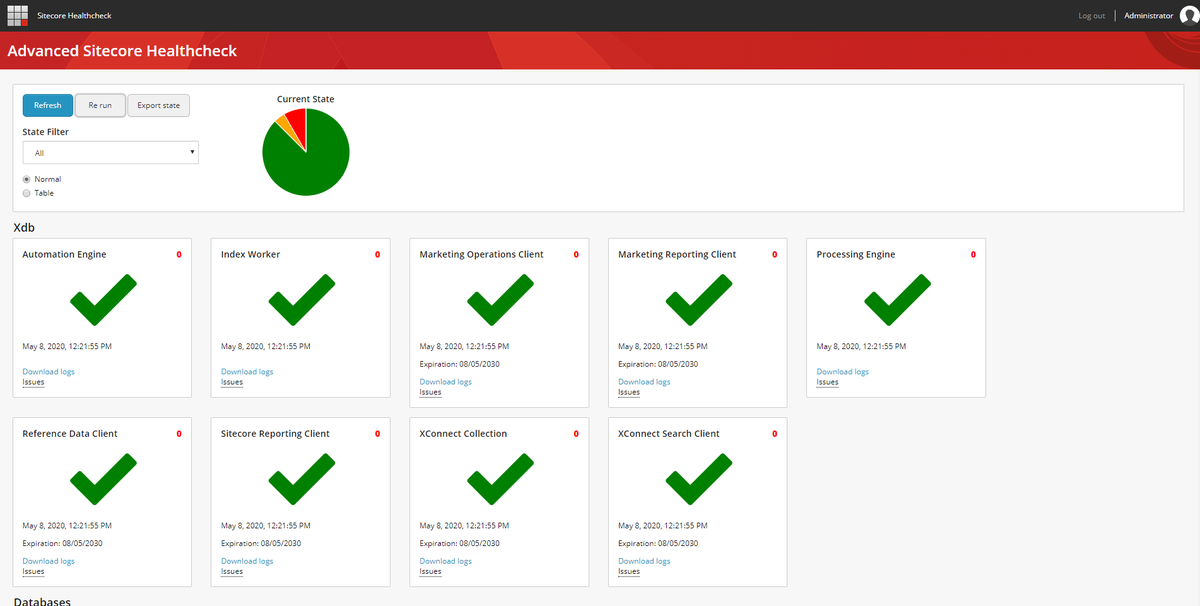Click the Administrator user avatar
Screen dimensions: 1200x606
[x=1189, y=15]
